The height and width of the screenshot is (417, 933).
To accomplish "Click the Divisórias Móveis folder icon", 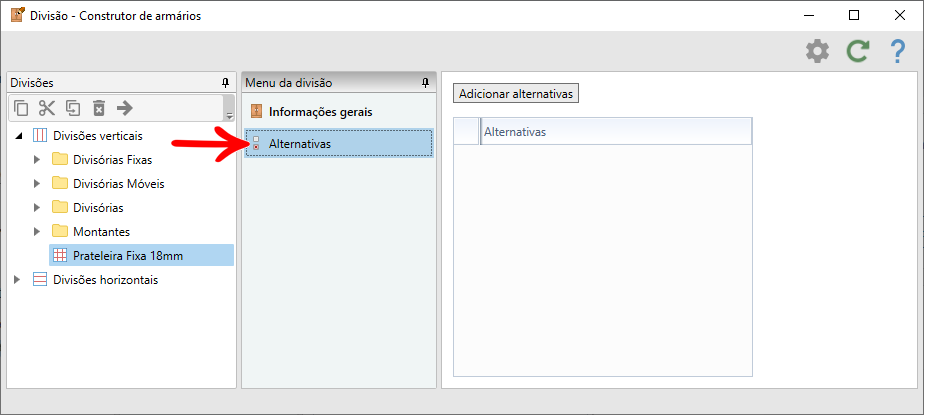I will point(60,183).
